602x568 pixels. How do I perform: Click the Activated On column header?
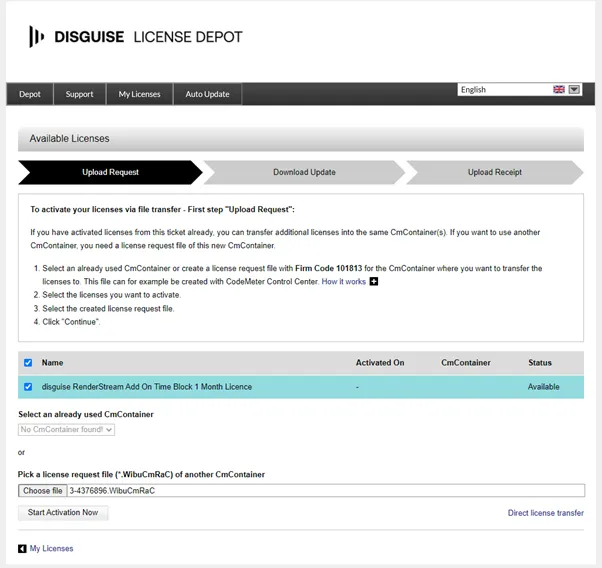380,363
